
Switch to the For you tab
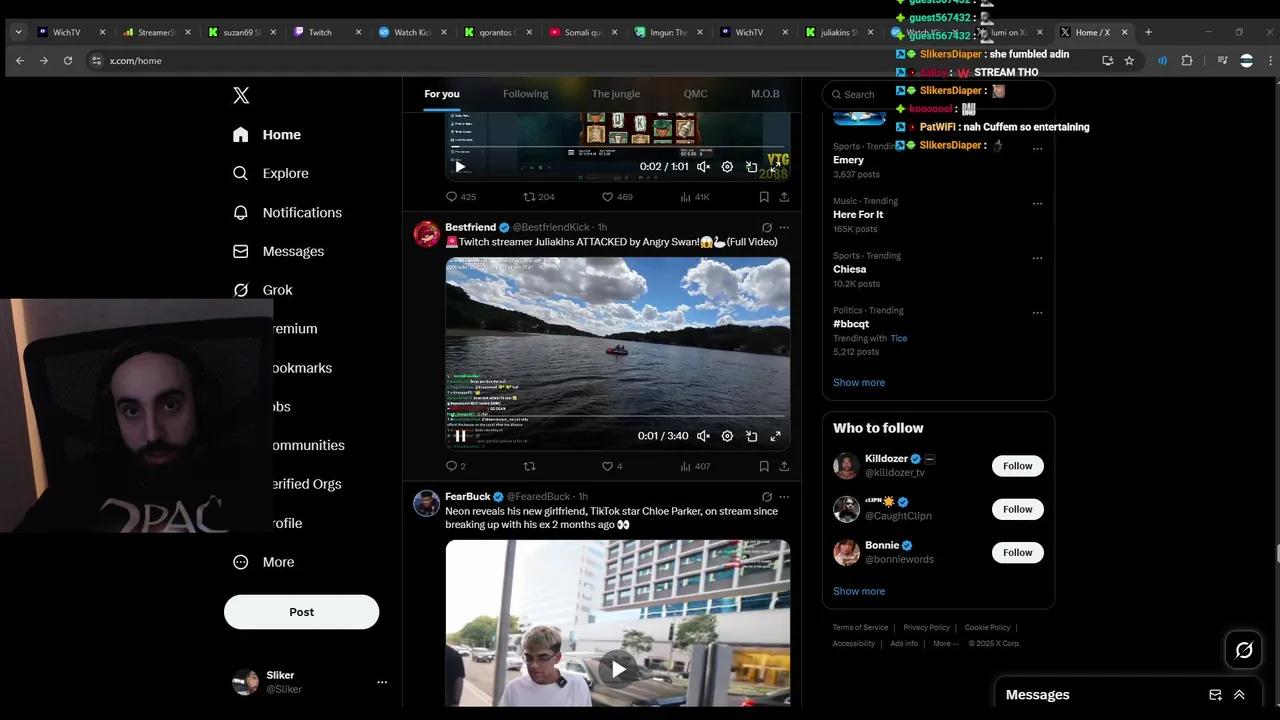point(442,94)
